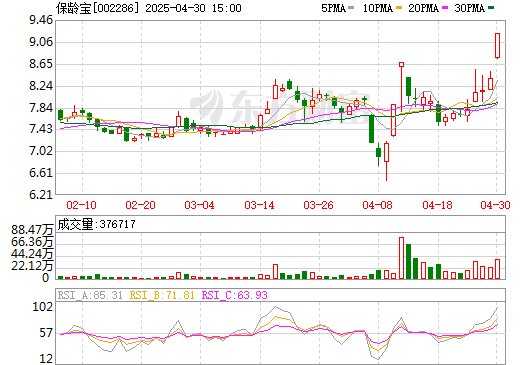Click the green 30PMA color marker

pos(491,7)
